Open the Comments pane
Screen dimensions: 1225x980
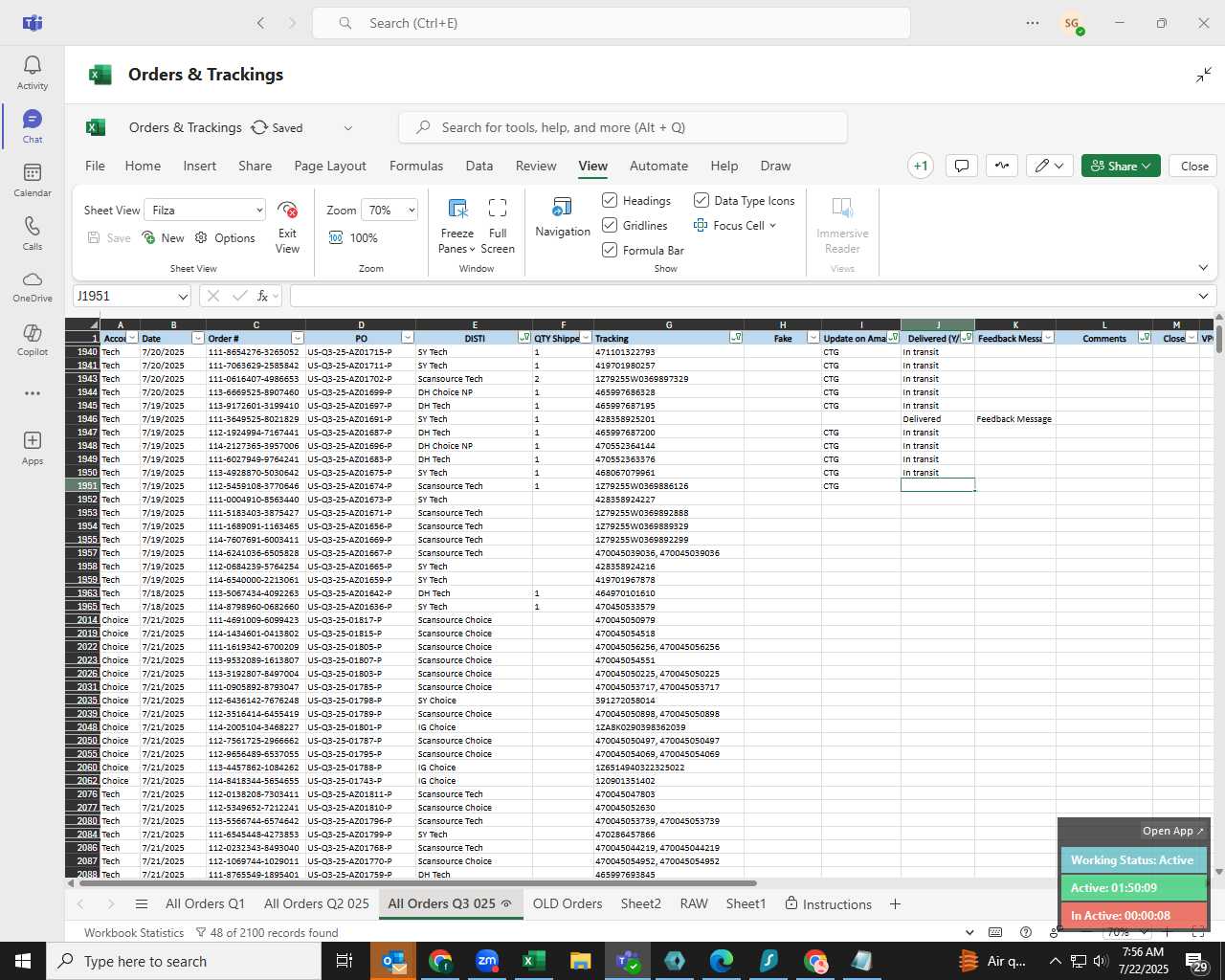962,166
